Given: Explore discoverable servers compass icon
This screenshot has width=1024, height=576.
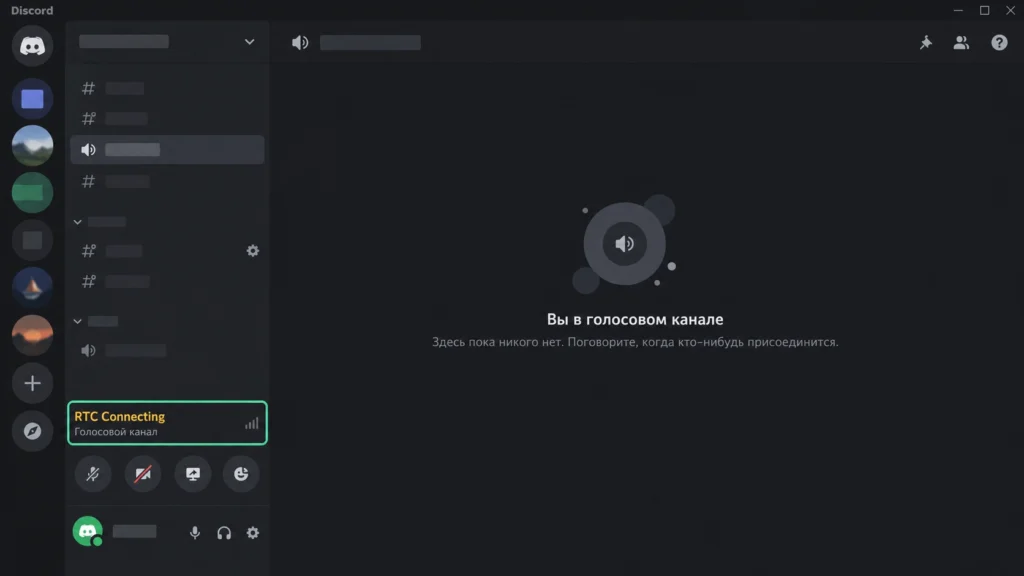Looking at the screenshot, I should [x=32, y=431].
